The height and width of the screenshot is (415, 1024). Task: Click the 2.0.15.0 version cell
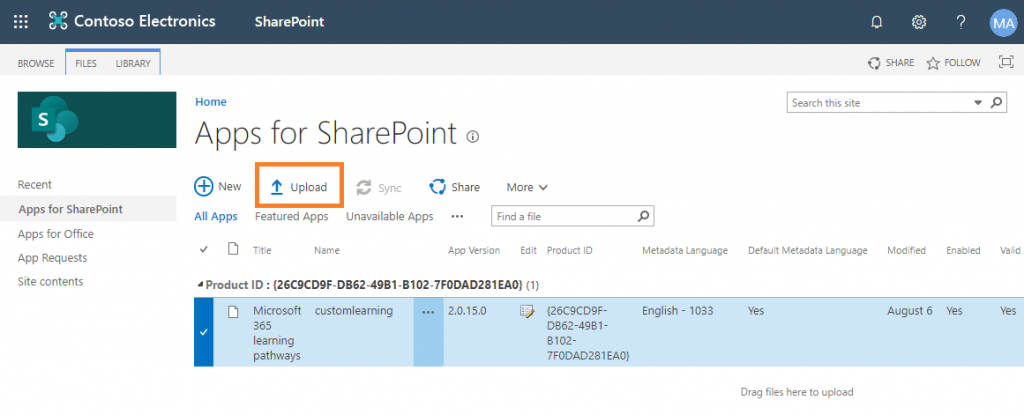click(467, 311)
